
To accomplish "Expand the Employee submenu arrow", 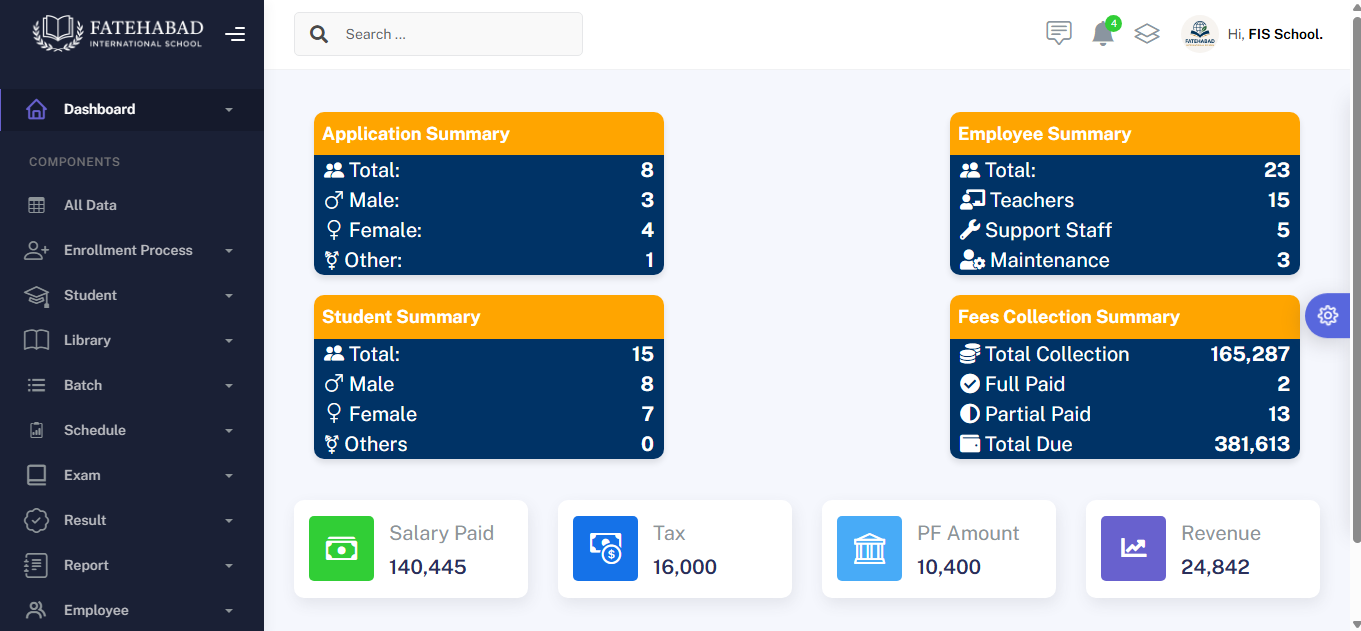I will (229, 610).
